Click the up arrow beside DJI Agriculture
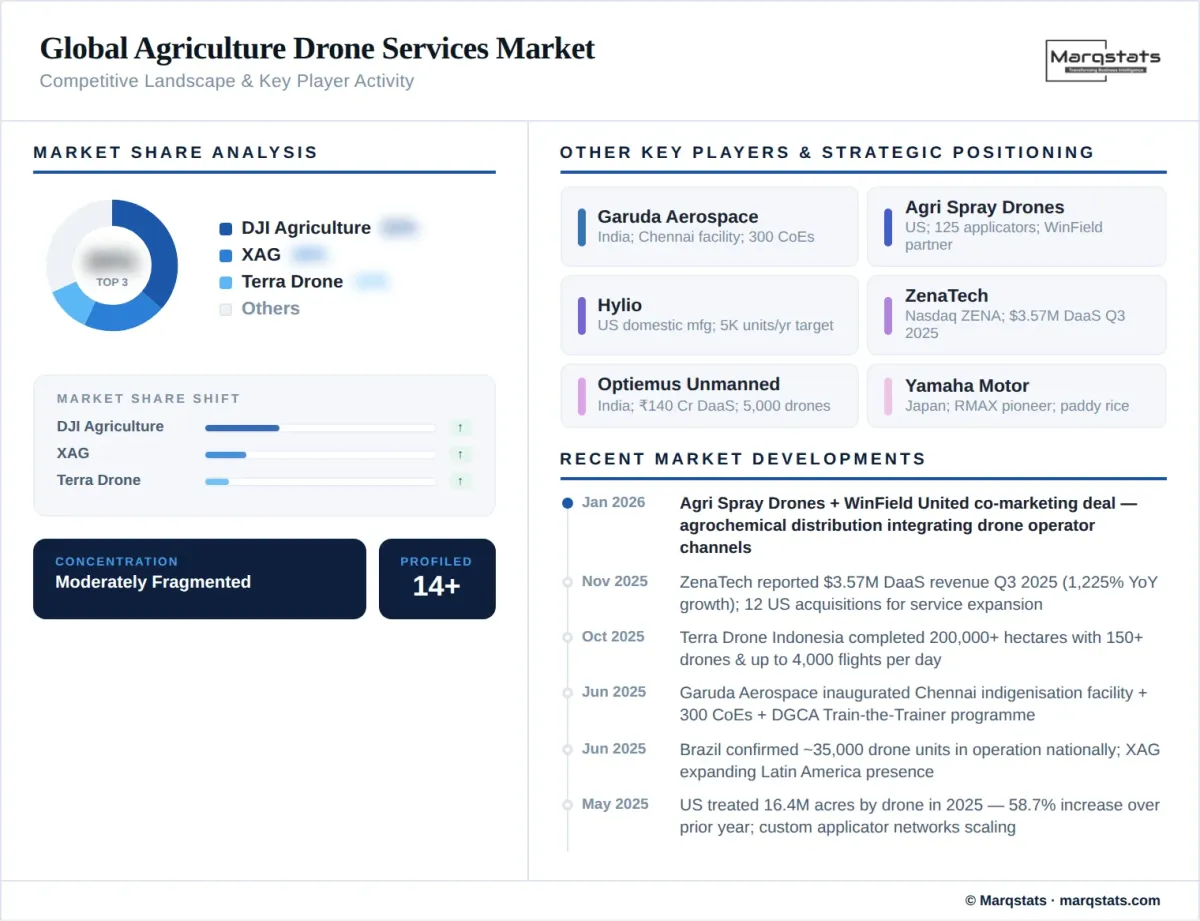This screenshot has width=1200, height=921. [x=460, y=428]
